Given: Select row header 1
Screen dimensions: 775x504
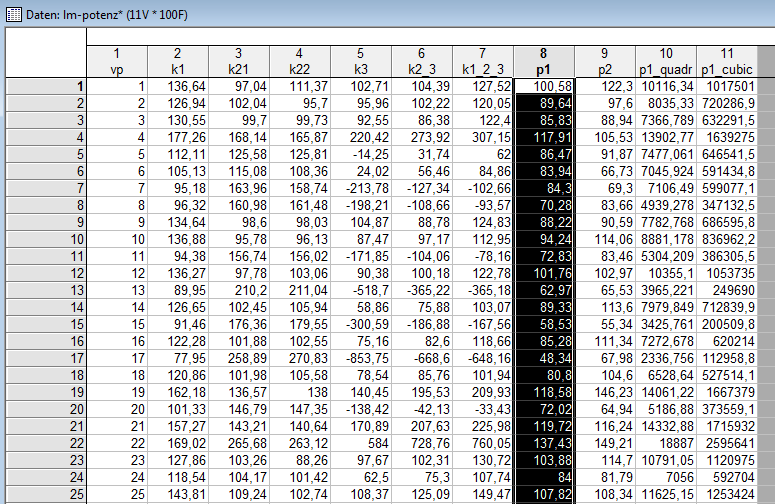Looking at the screenshot, I should (x=44, y=86).
